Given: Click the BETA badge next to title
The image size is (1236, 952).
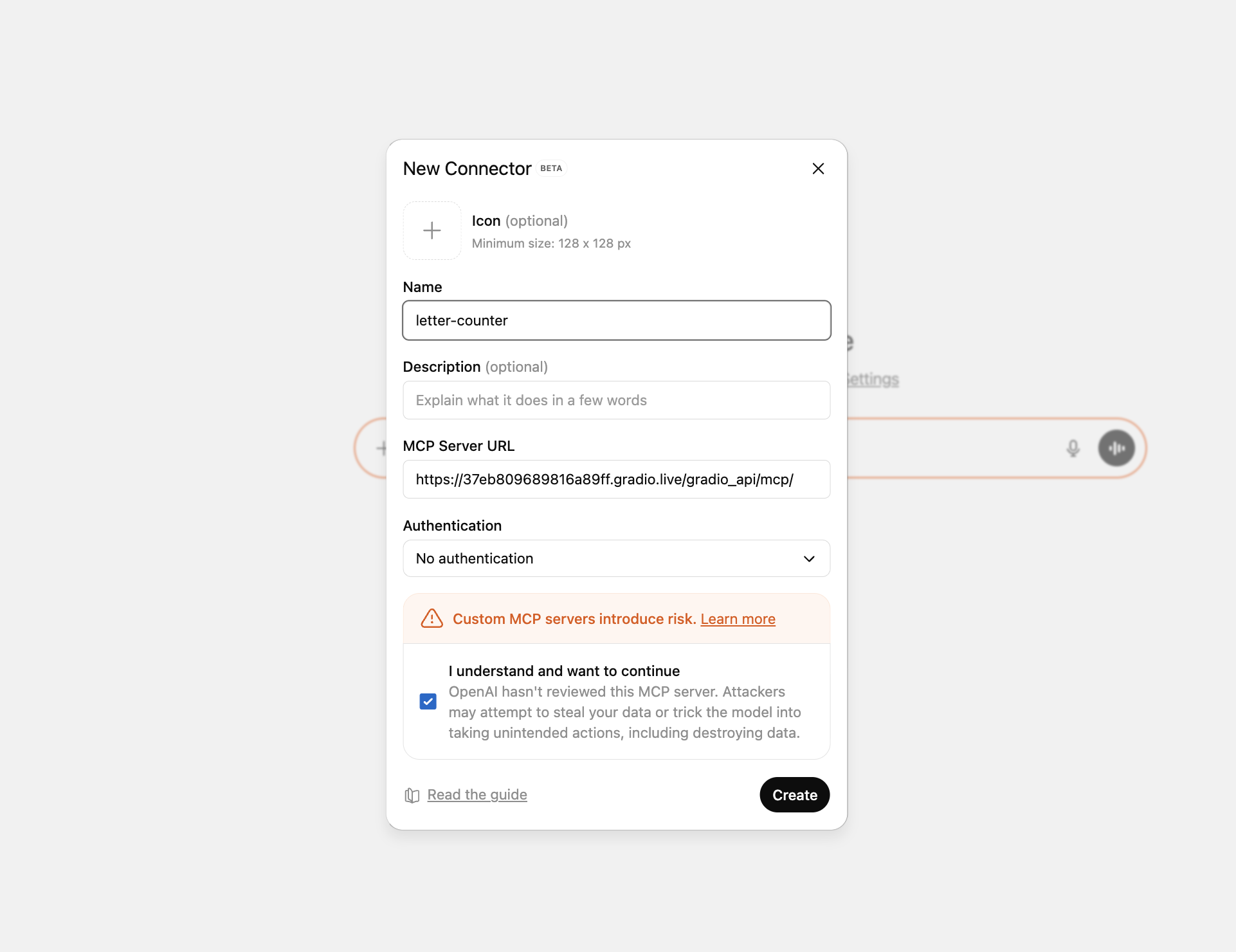Looking at the screenshot, I should (551, 169).
